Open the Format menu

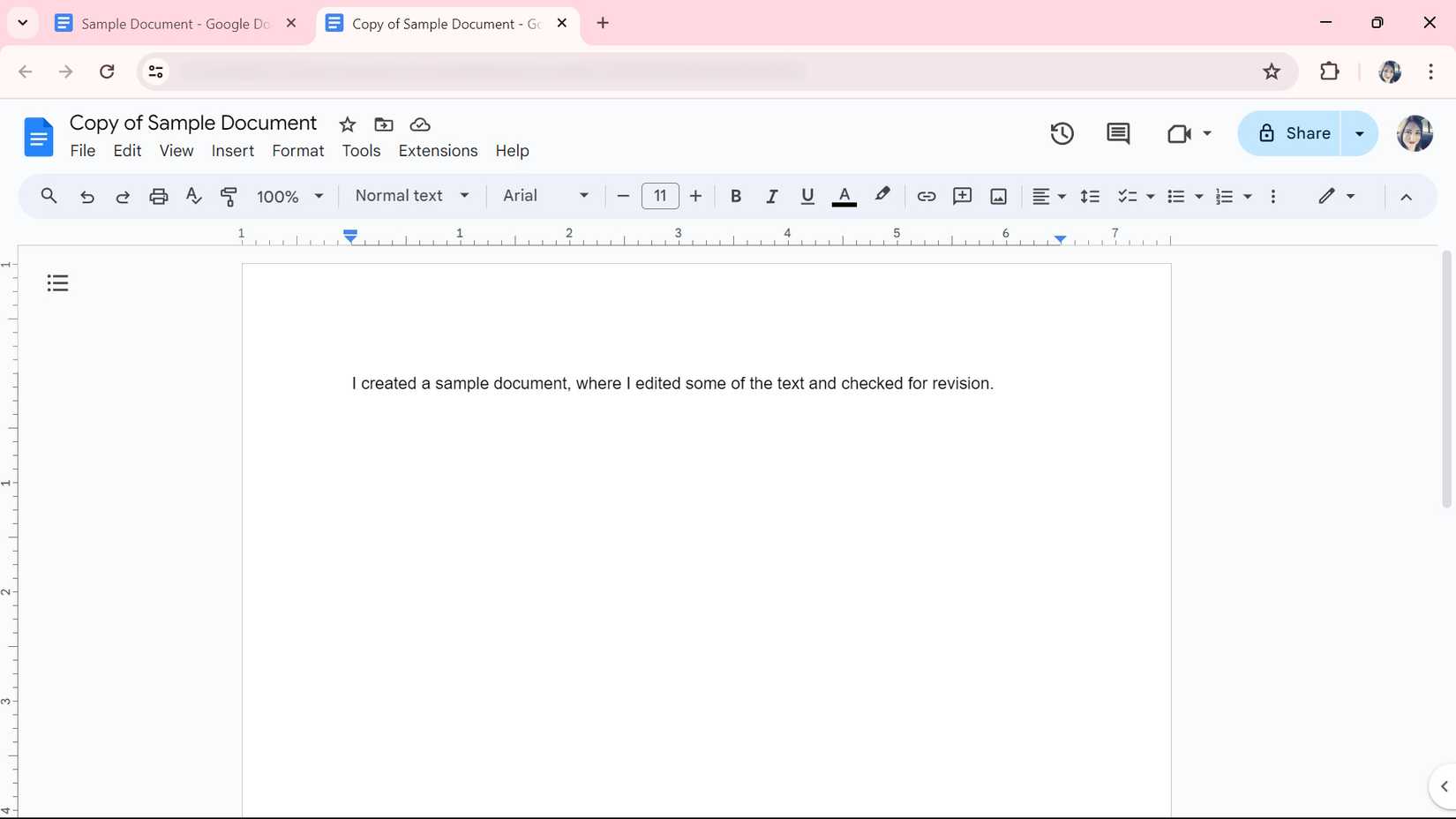click(x=296, y=151)
